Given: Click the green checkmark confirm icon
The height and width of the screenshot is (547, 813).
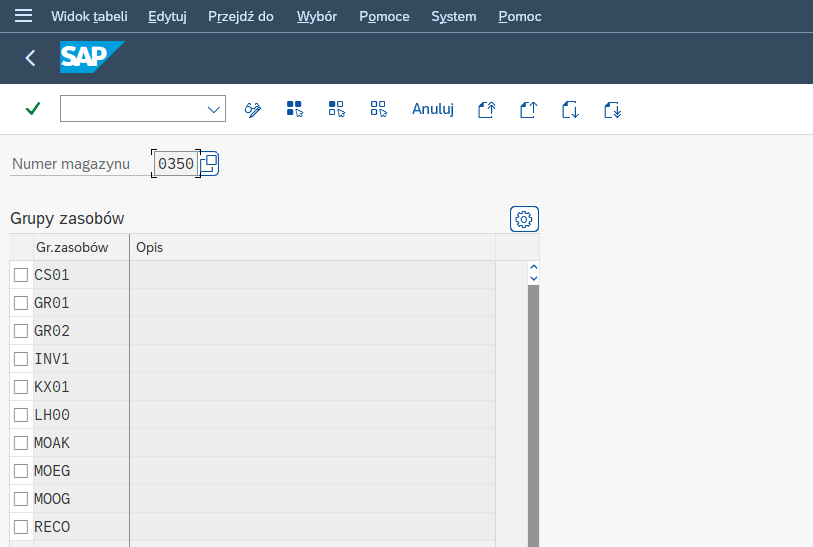Looking at the screenshot, I should (x=32, y=109).
